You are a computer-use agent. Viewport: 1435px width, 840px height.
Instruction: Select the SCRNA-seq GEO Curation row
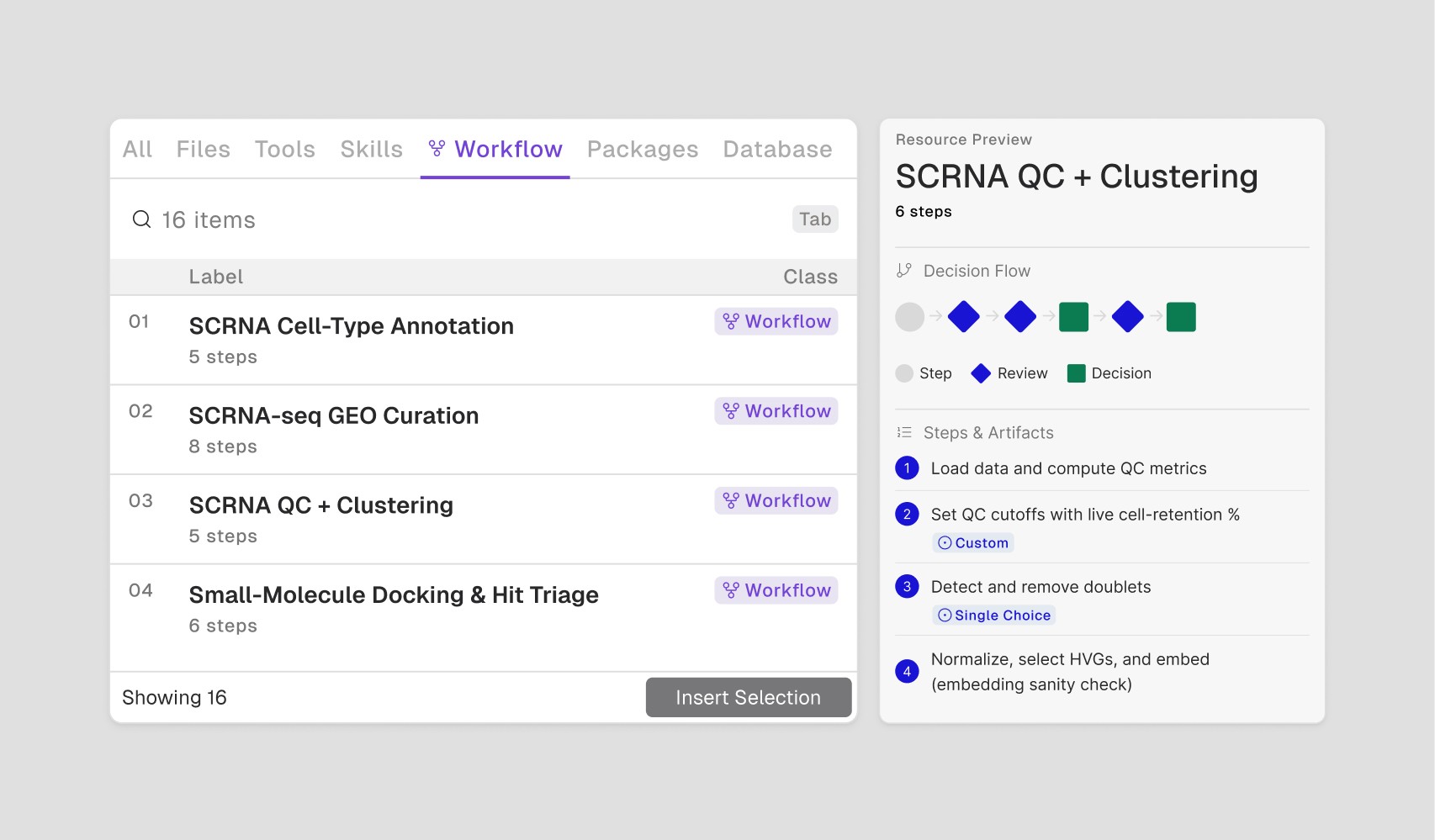pos(484,430)
